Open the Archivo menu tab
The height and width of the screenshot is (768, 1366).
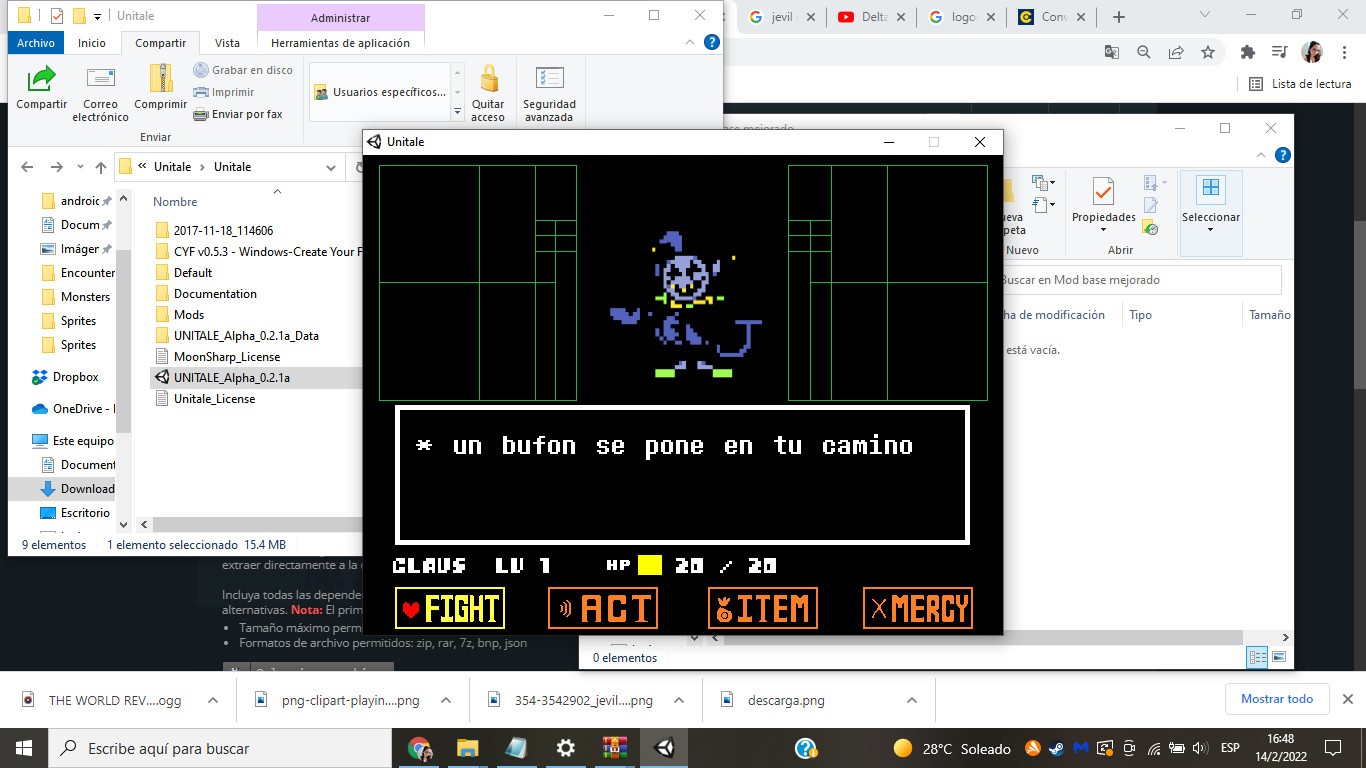(36, 43)
